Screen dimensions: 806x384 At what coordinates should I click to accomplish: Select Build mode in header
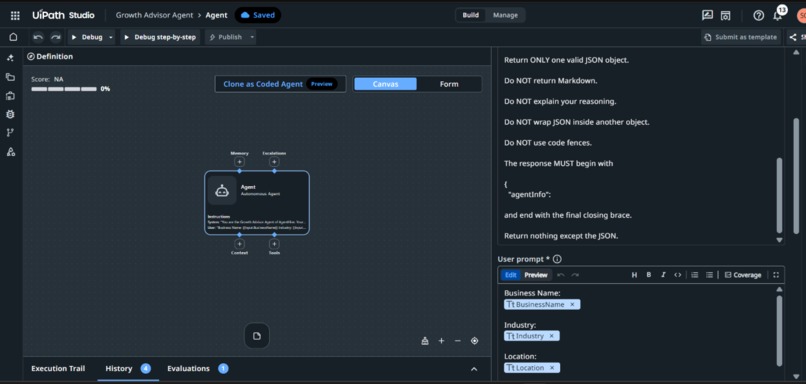click(470, 15)
